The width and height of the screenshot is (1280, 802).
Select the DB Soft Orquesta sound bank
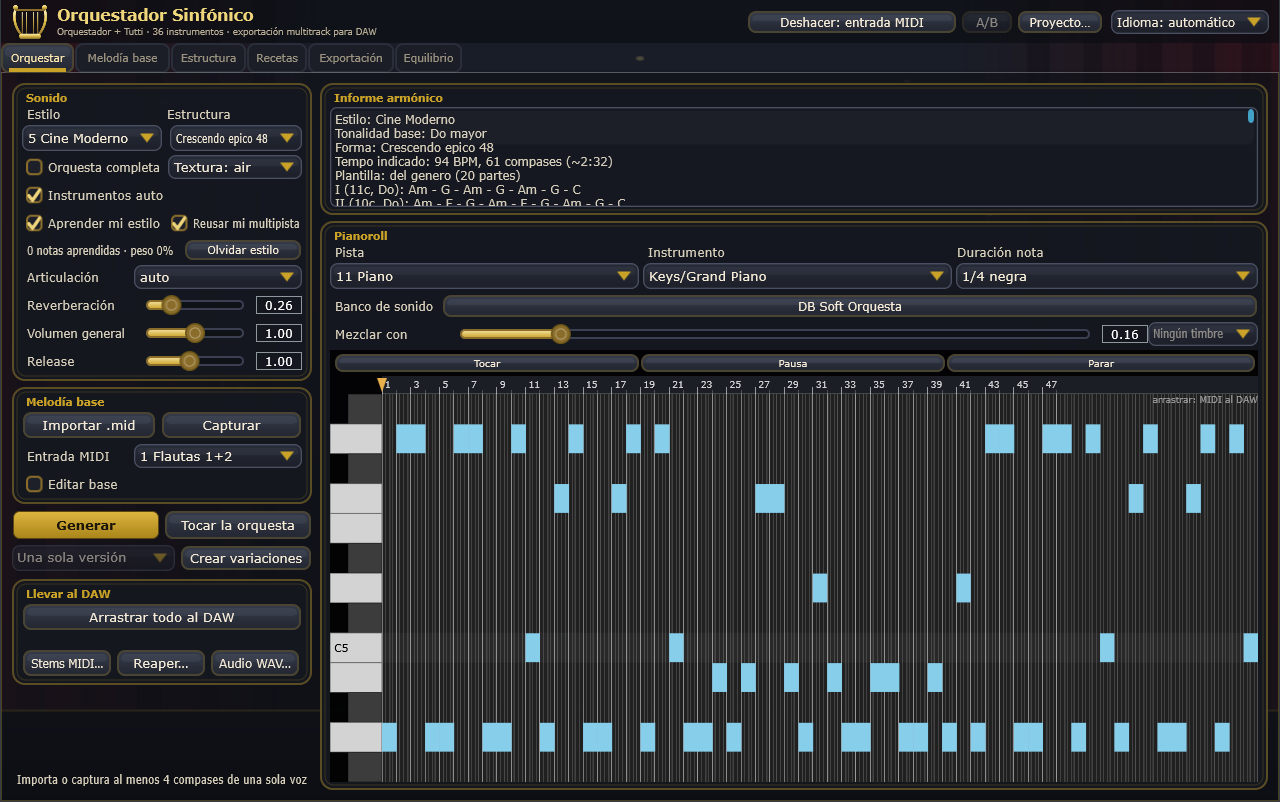click(850, 306)
